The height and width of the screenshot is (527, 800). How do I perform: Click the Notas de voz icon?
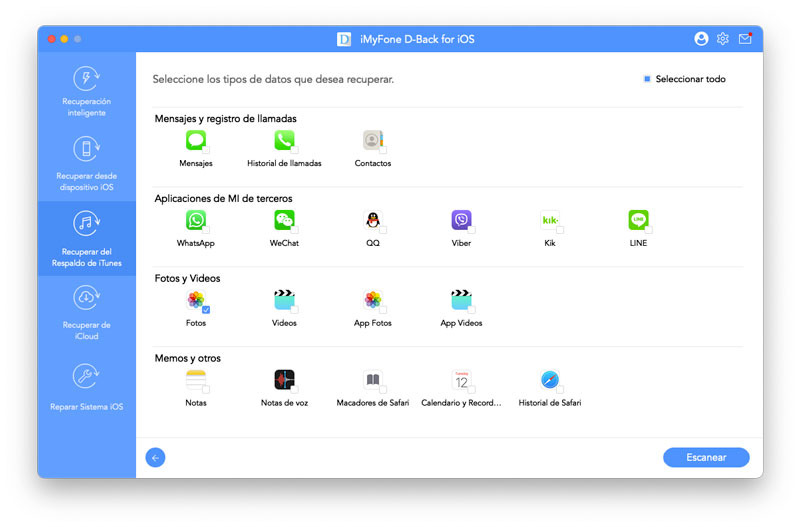pyautogui.click(x=284, y=380)
